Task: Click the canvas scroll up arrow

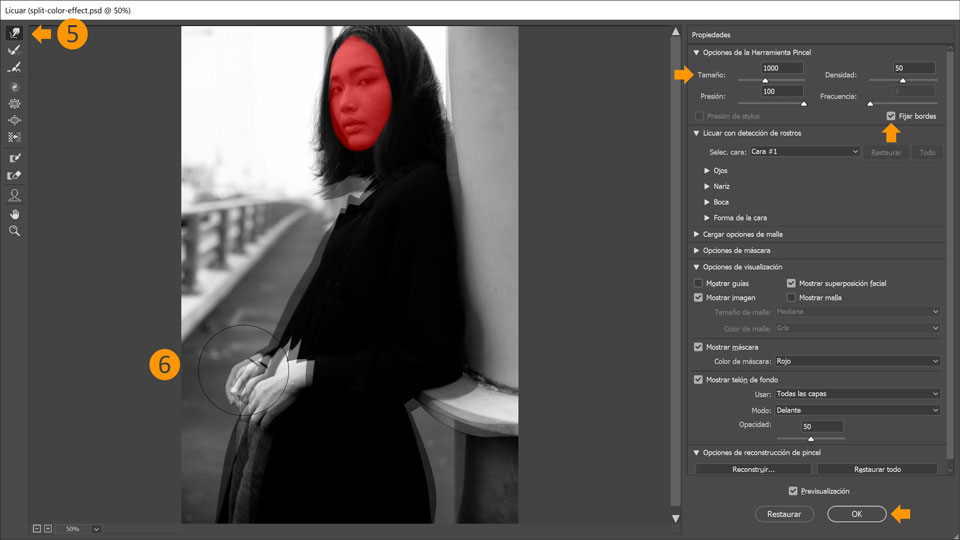Action: click(675, 31)
